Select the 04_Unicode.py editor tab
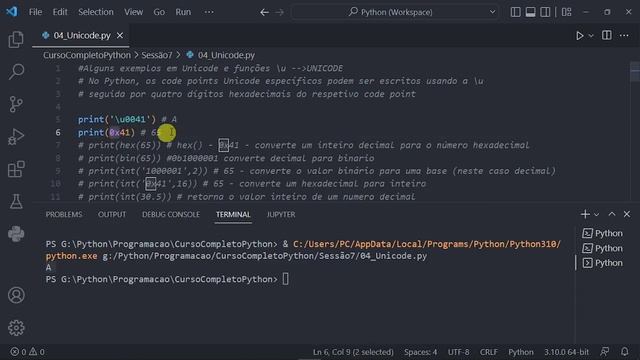The height and width of the screenshot is (360, 640). tap(81, 36)
